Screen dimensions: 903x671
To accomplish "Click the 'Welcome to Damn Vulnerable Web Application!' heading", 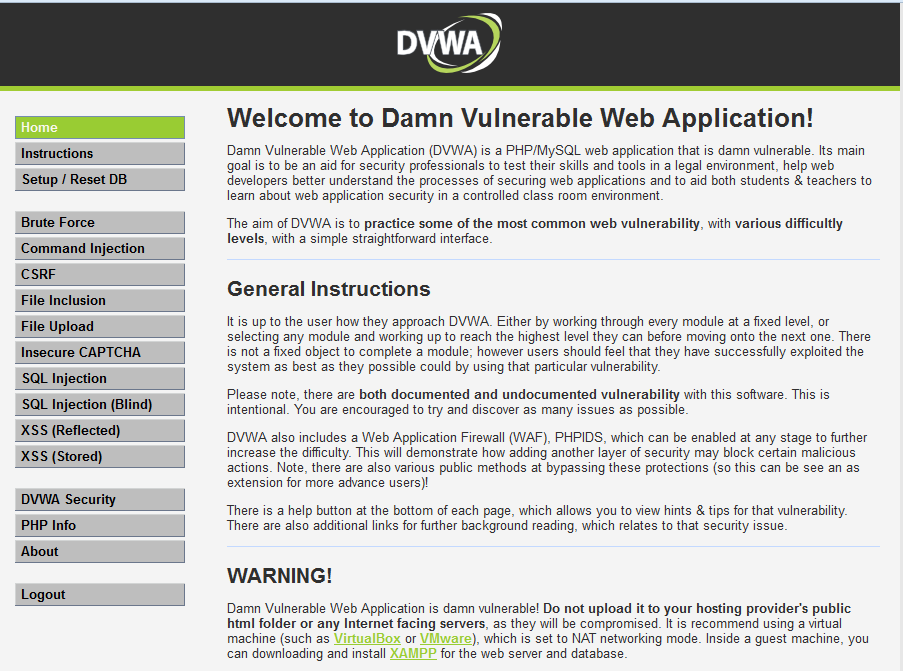I will point(520,118).
